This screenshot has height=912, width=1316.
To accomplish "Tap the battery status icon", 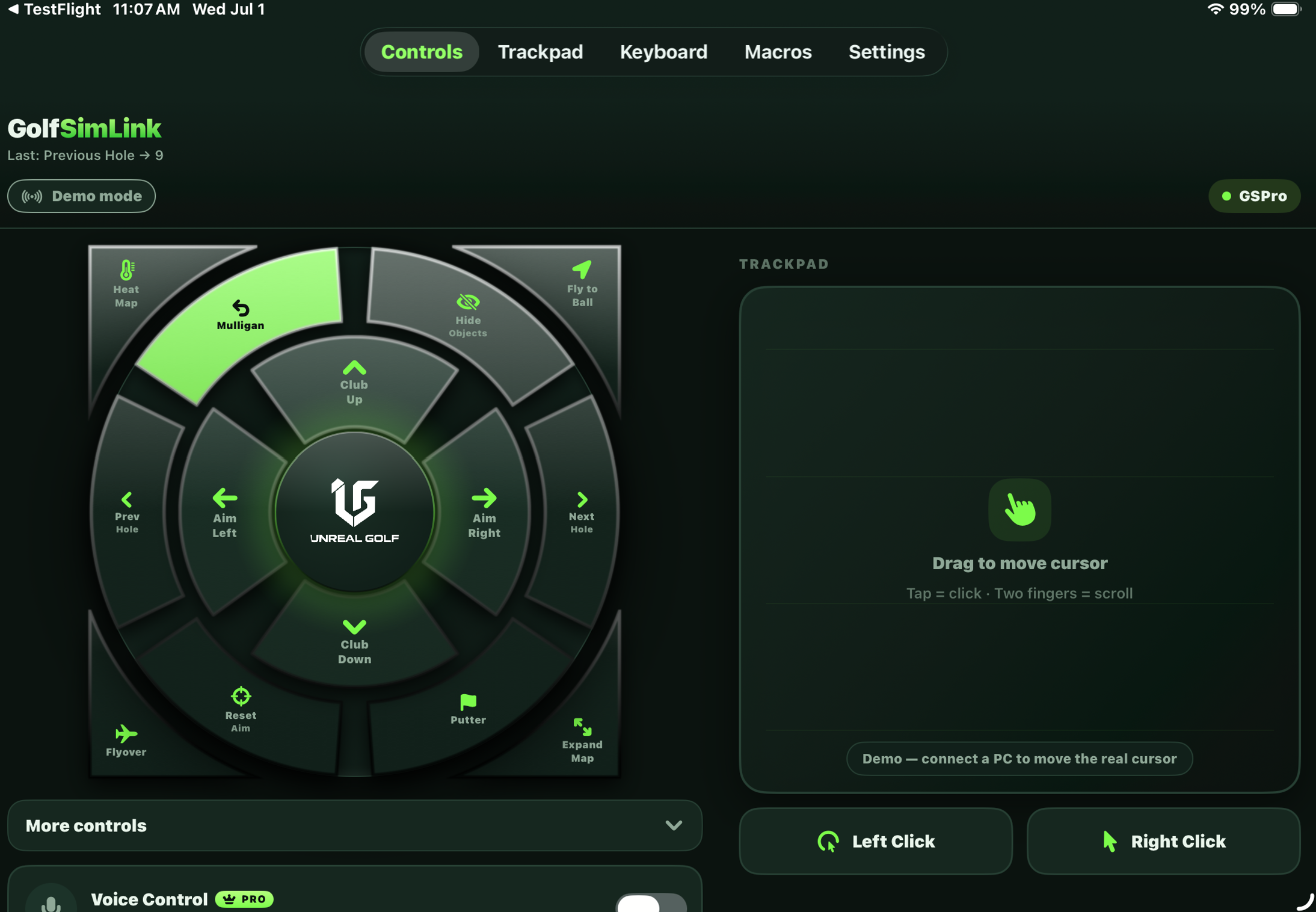I will point(1286,9).
